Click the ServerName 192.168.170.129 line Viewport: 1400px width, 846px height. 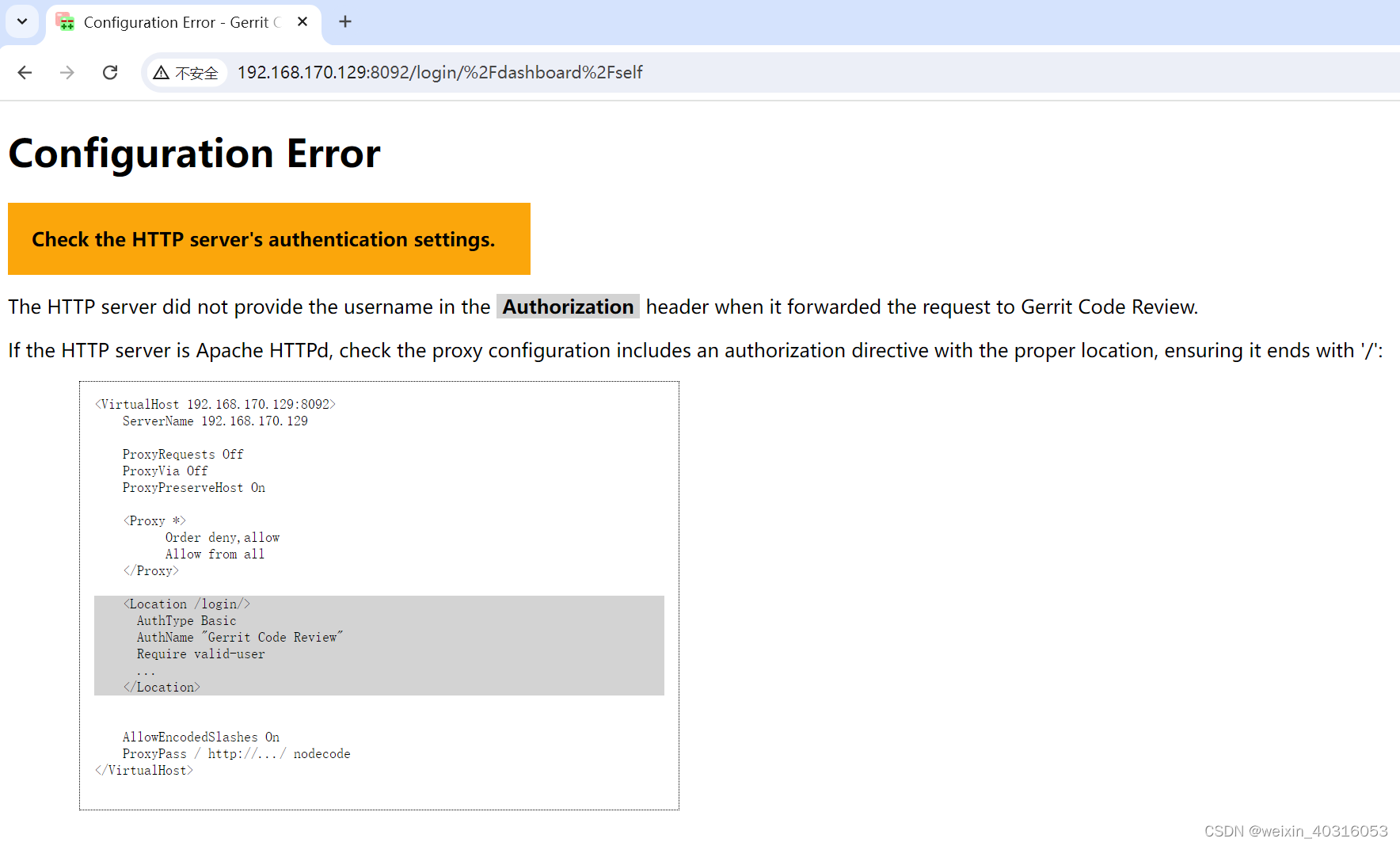[x=215, y=421]
